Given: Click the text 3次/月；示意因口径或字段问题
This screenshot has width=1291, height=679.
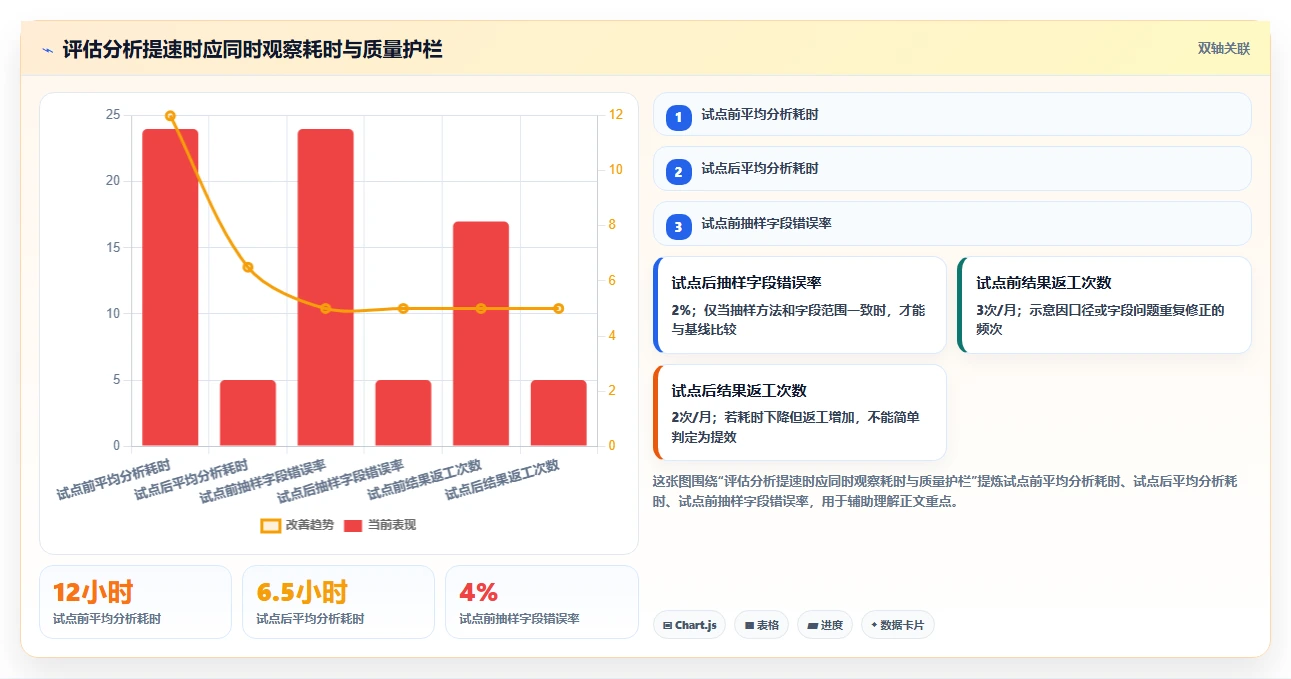Looking at the screenshot, I should point(1100,319).
